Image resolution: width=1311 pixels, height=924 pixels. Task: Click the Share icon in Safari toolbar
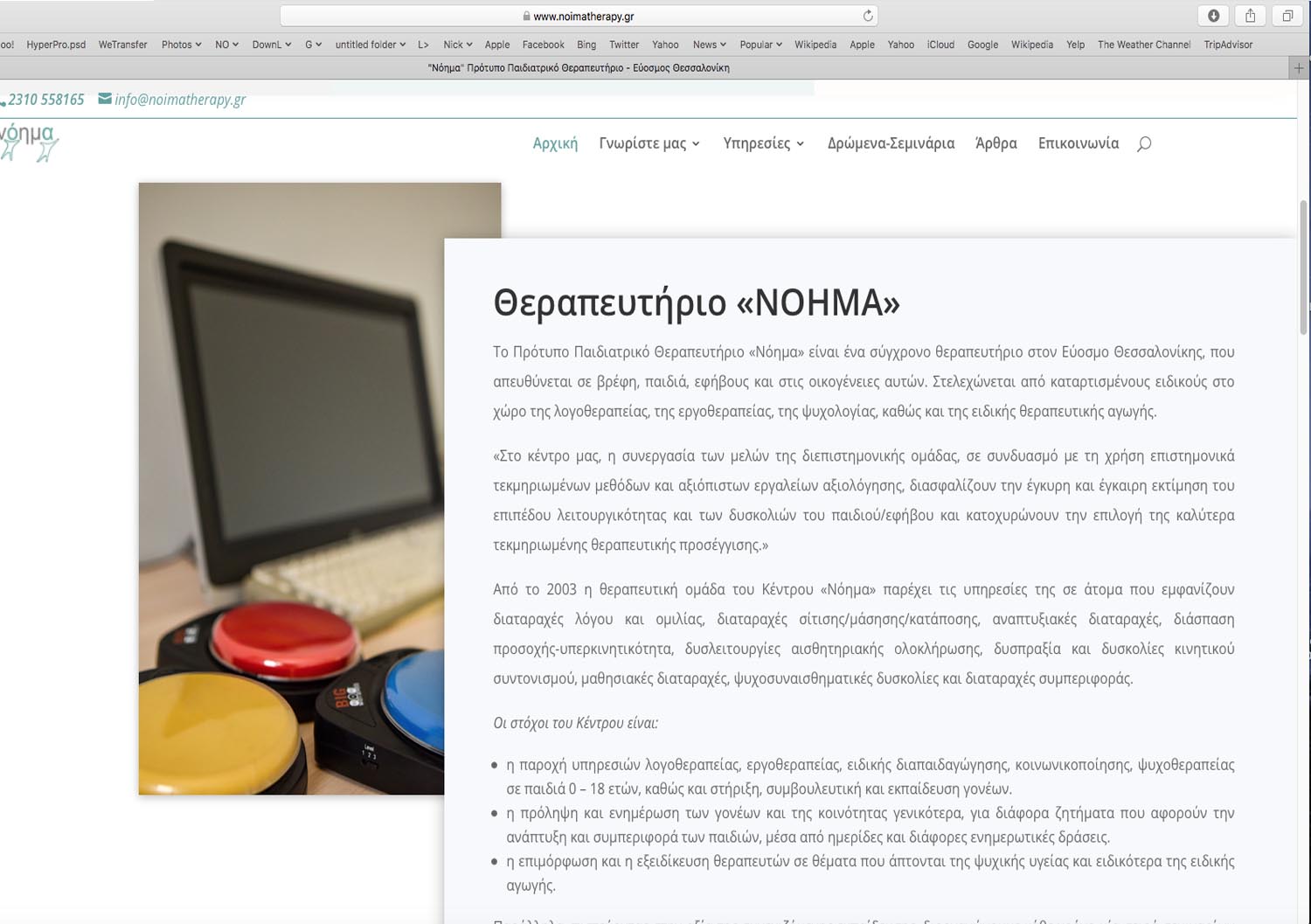point(1250,16)
